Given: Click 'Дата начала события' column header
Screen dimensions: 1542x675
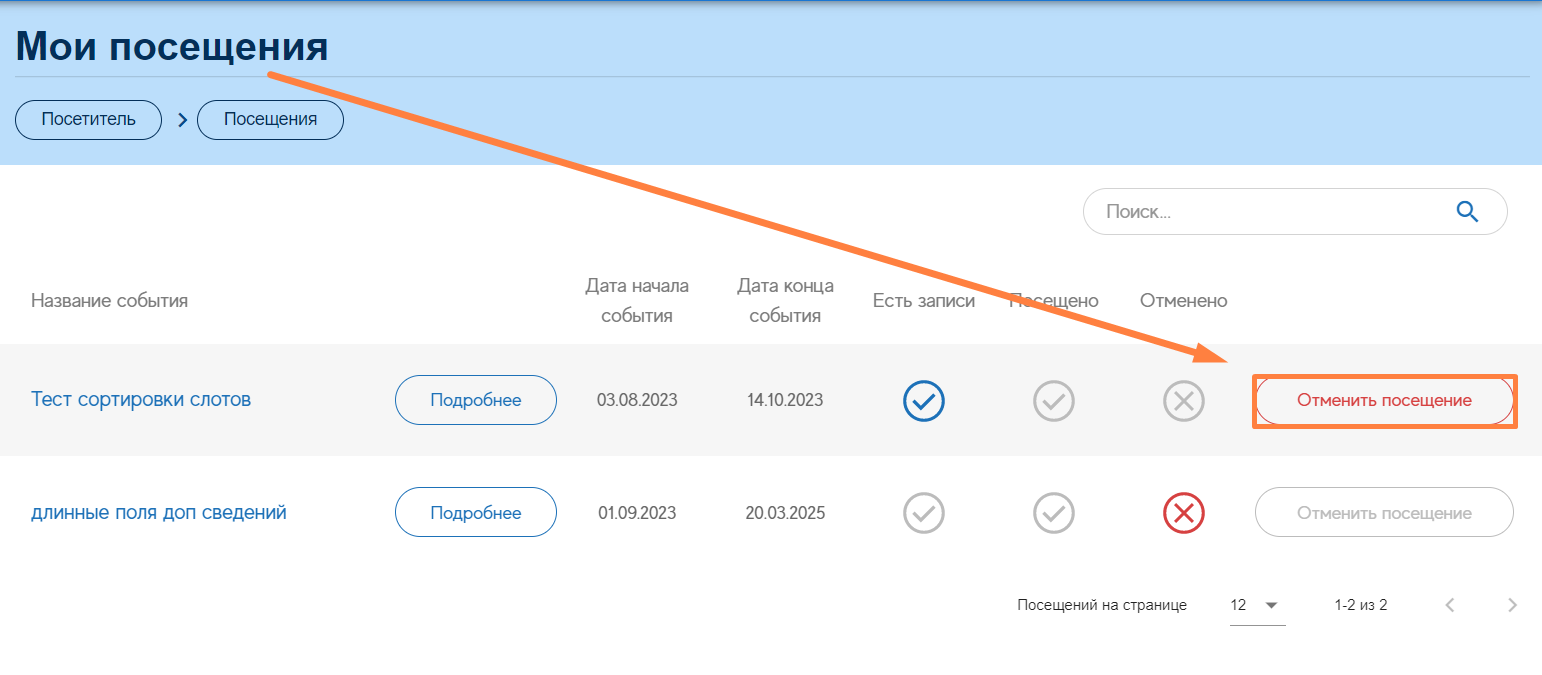Looking at the screenshot, I should coord(637,301).
